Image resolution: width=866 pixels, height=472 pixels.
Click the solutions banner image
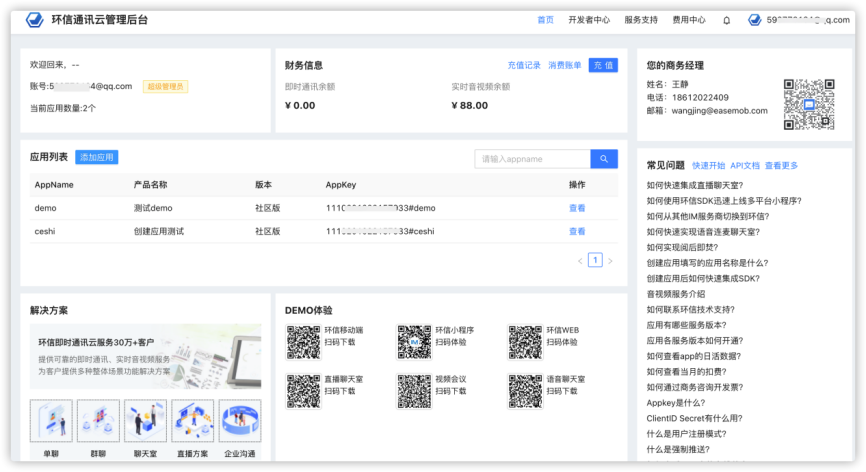(x=145, y=356)
